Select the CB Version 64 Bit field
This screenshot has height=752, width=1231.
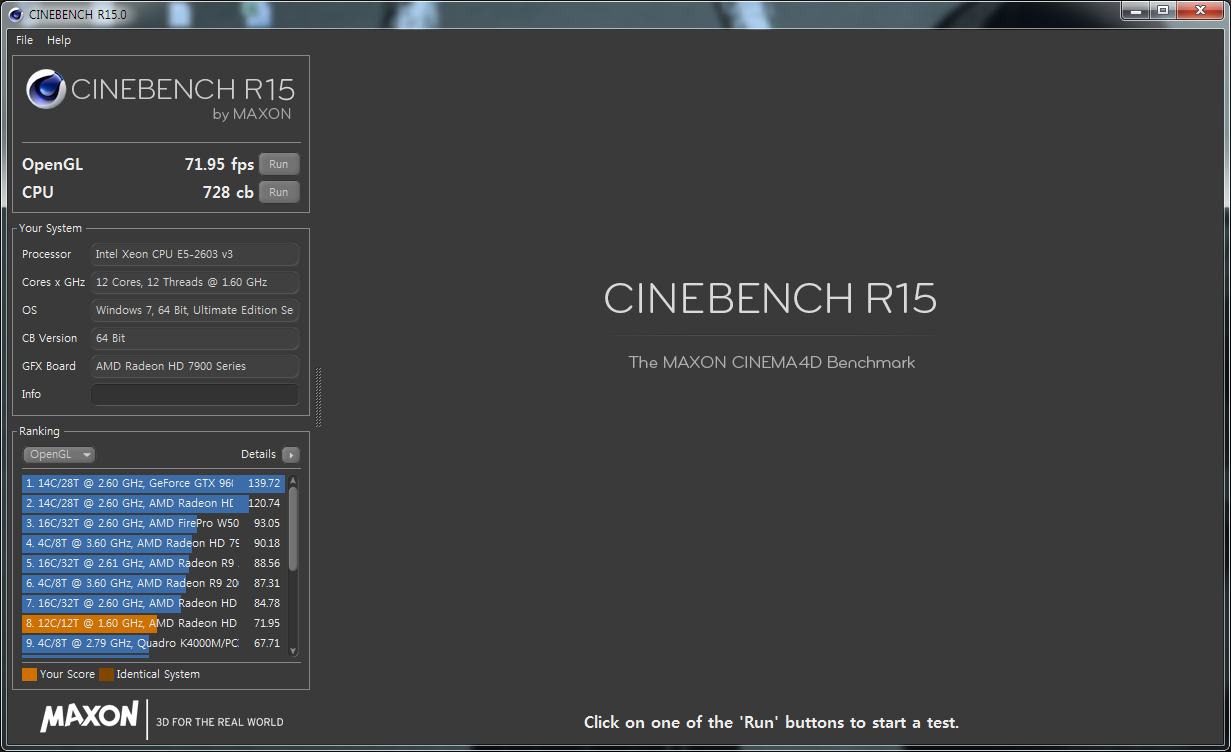tap(195, 338)
